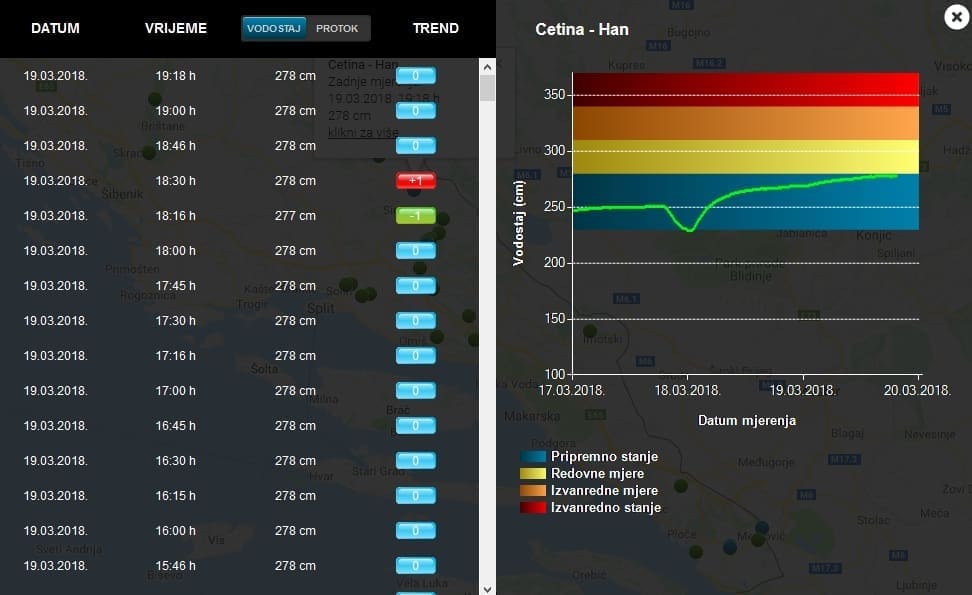Click the green water level line on chart
Image resolution: width=972 pixels, height=595 pixels.
(x=780, y=186)
